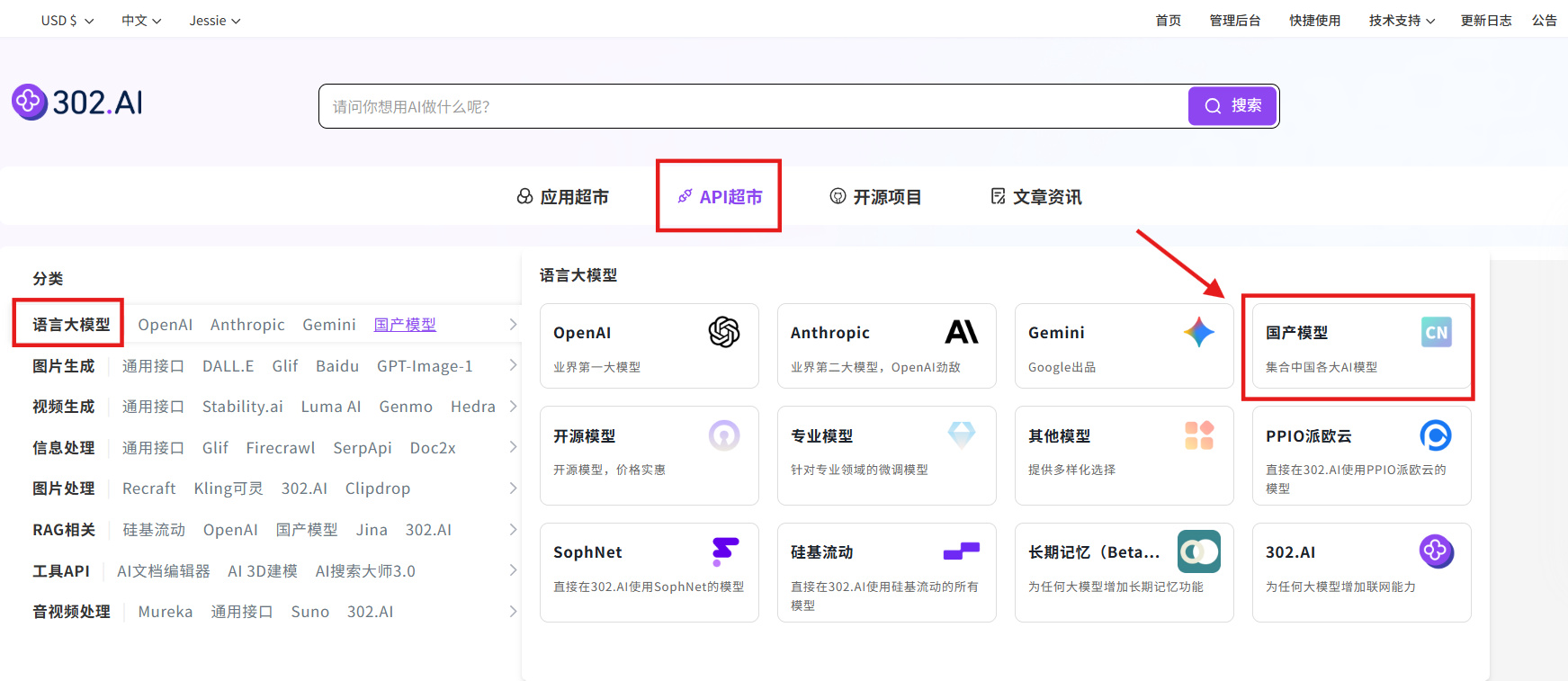Click the 302.AI card logo icon
The height and width of the screenshot is (681, 1568).
click(x=1437, y=551)
